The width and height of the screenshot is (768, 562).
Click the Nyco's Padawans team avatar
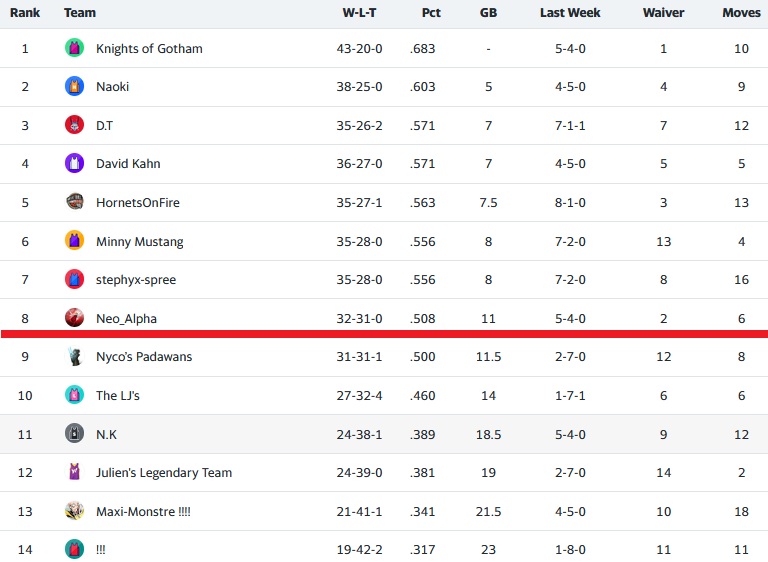tap(74, 357)
